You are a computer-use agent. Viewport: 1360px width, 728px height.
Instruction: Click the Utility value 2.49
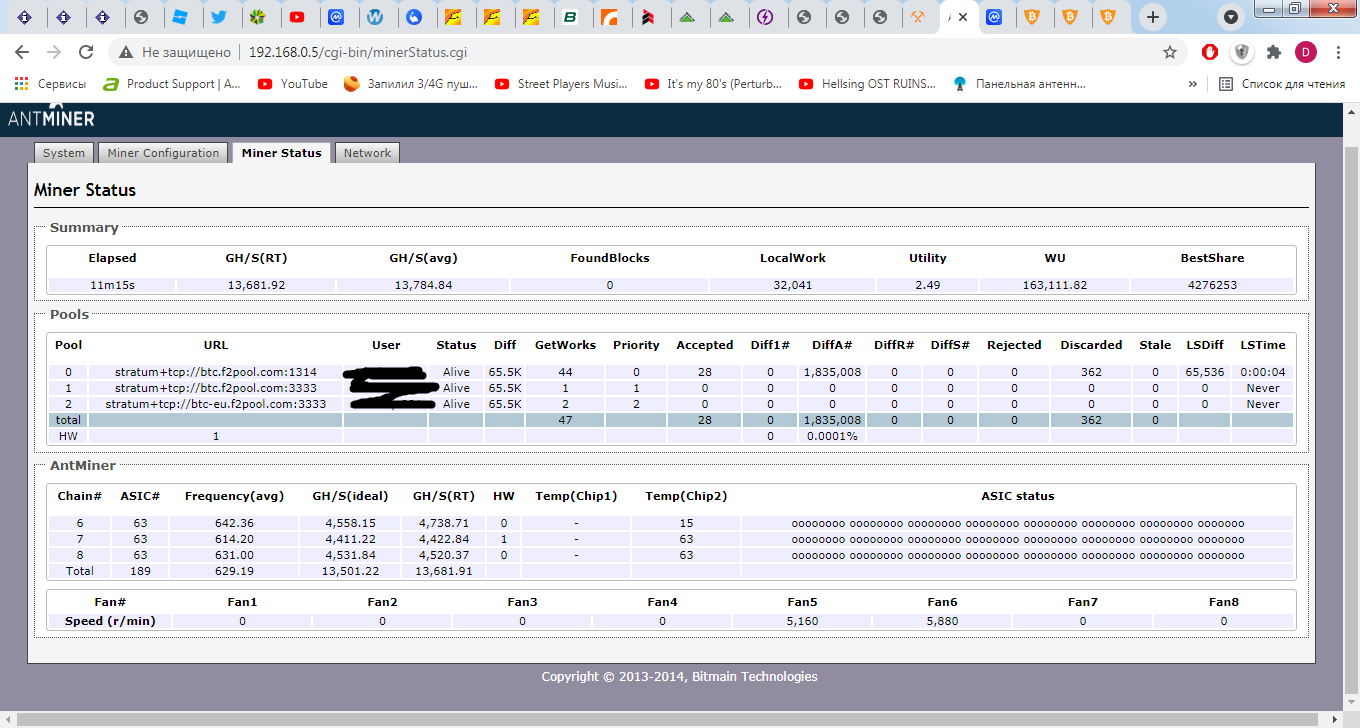[x=927, y=285]
